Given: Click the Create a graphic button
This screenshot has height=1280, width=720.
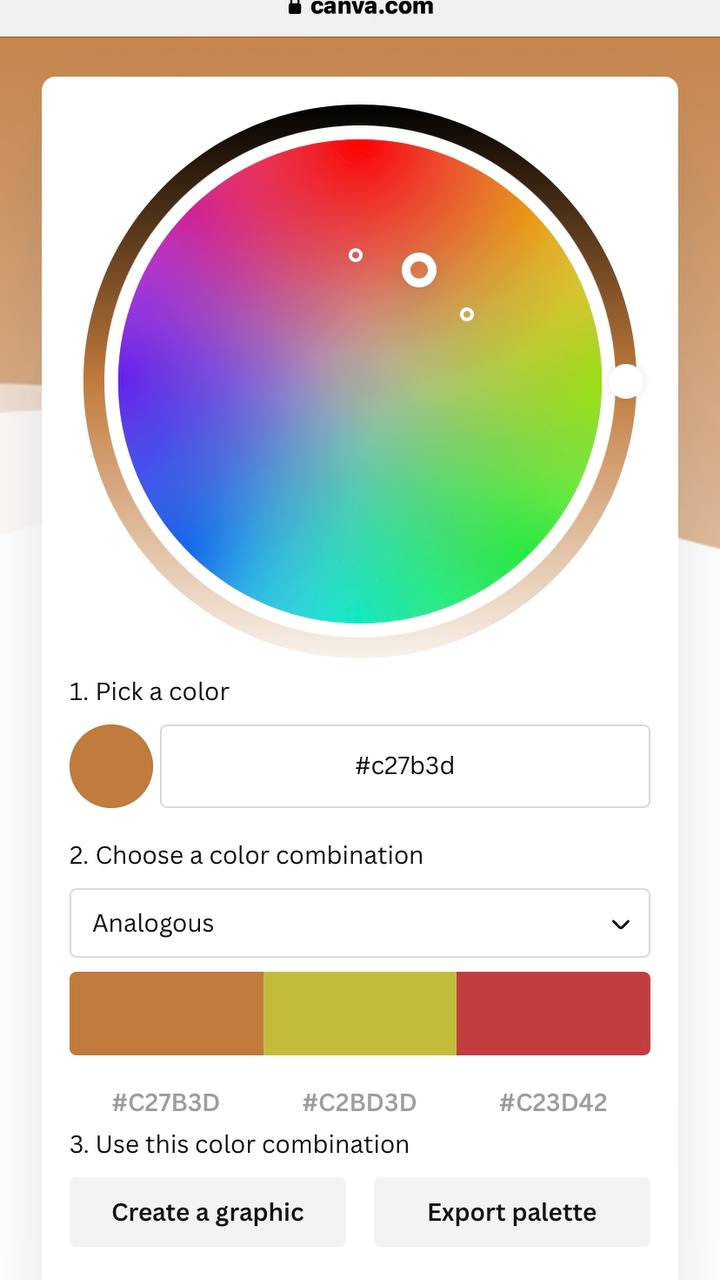Looking at the screenshot, I should (x=208, y=1212).
